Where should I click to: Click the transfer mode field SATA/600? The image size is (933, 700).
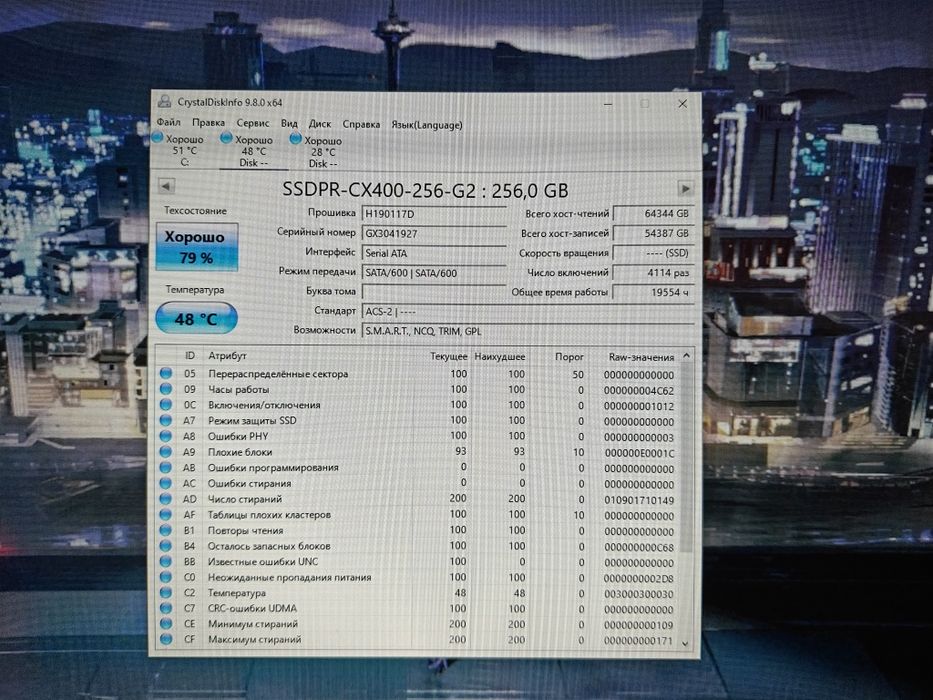point(433,273)
